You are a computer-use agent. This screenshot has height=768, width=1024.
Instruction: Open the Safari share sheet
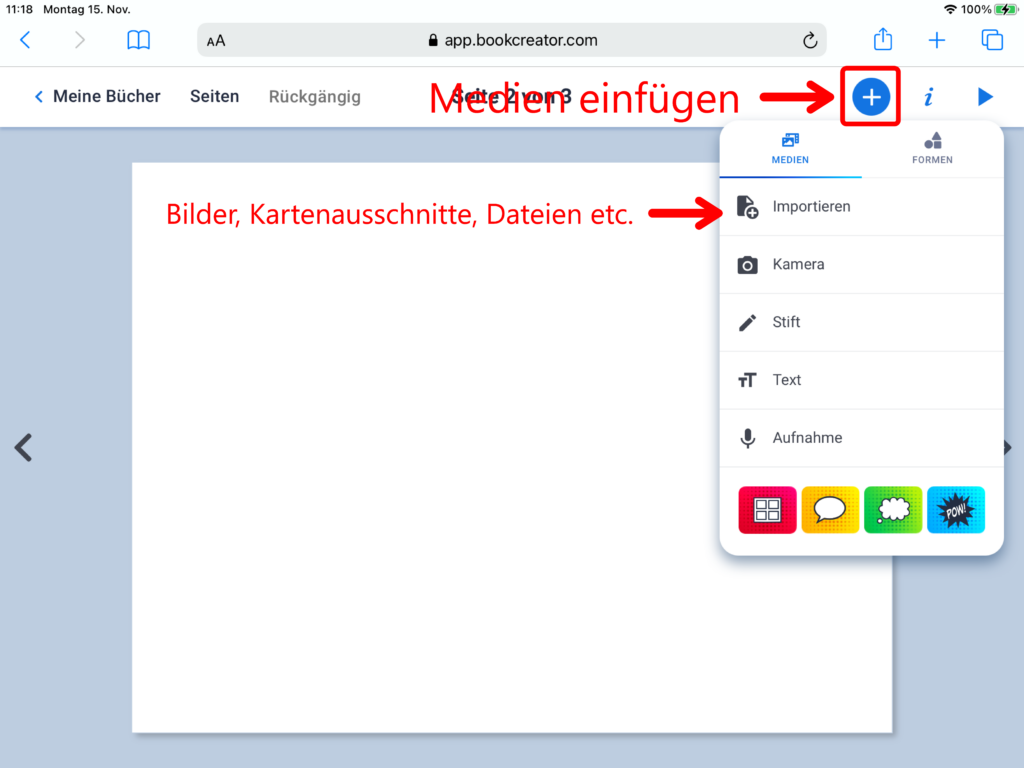click(x=883, y=40)
